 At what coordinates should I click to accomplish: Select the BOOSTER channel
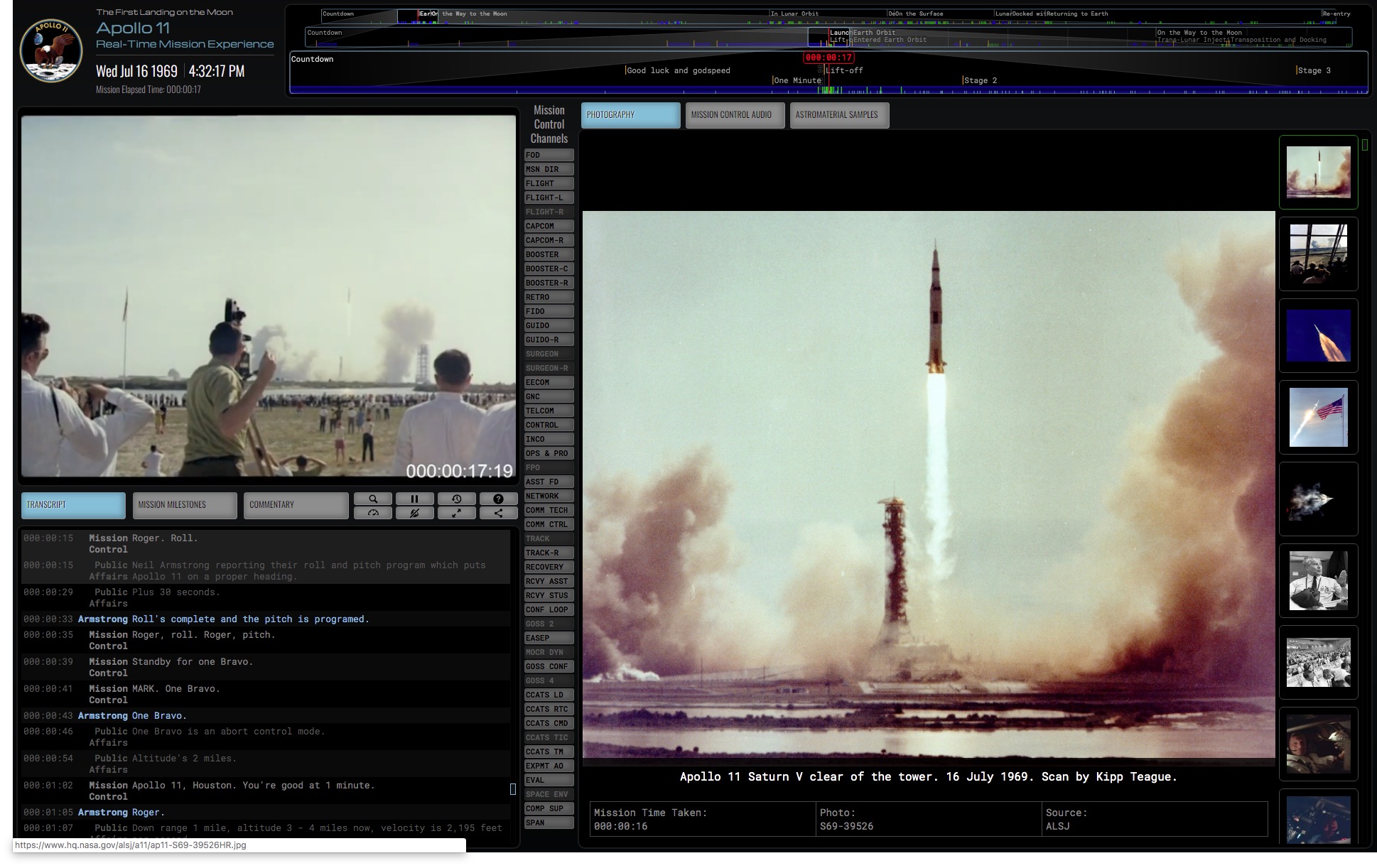(x=549, y=254)
